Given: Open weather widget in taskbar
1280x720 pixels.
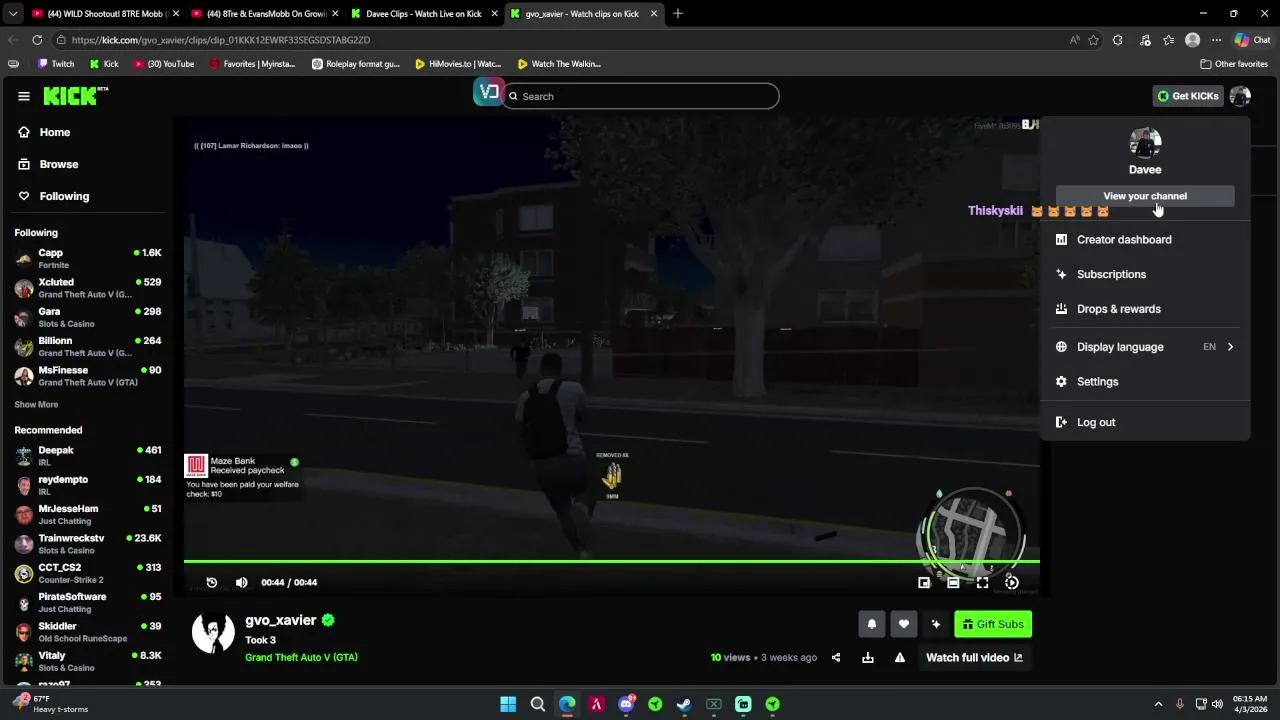Looking at the screenshot, I should [50, 704].
